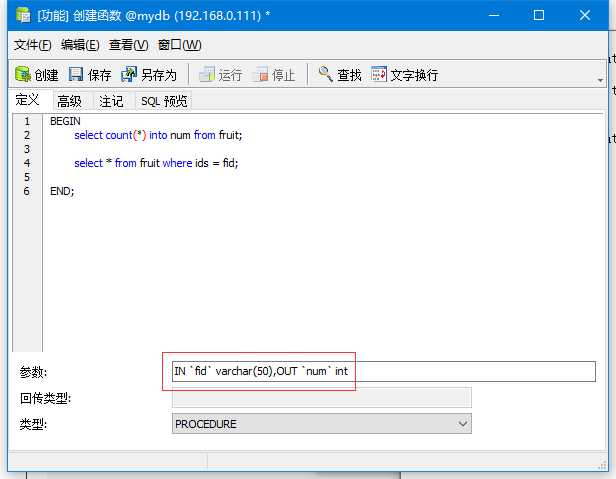
Task: Close the 创建函数 window
Action: click(584, 15)
